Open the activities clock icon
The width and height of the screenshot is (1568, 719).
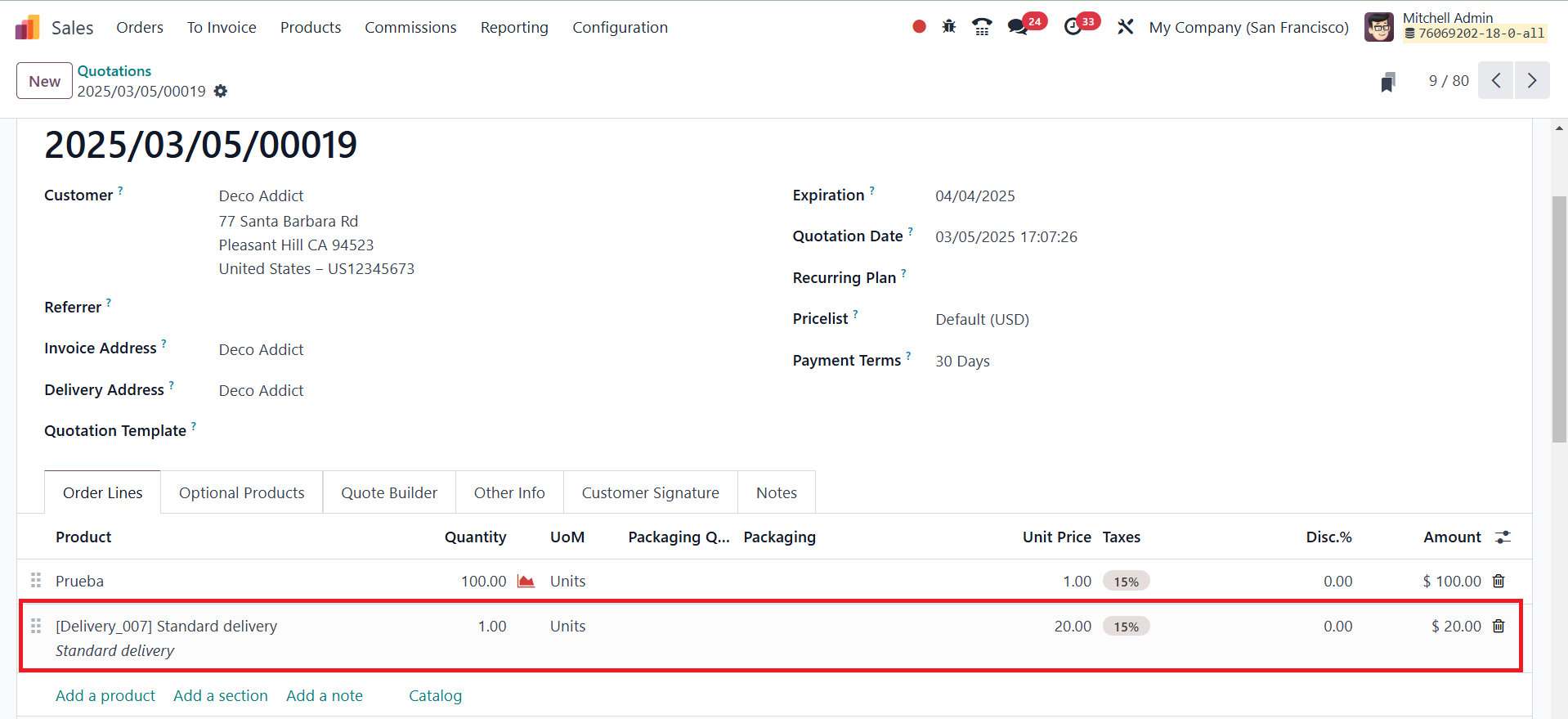1073,27
